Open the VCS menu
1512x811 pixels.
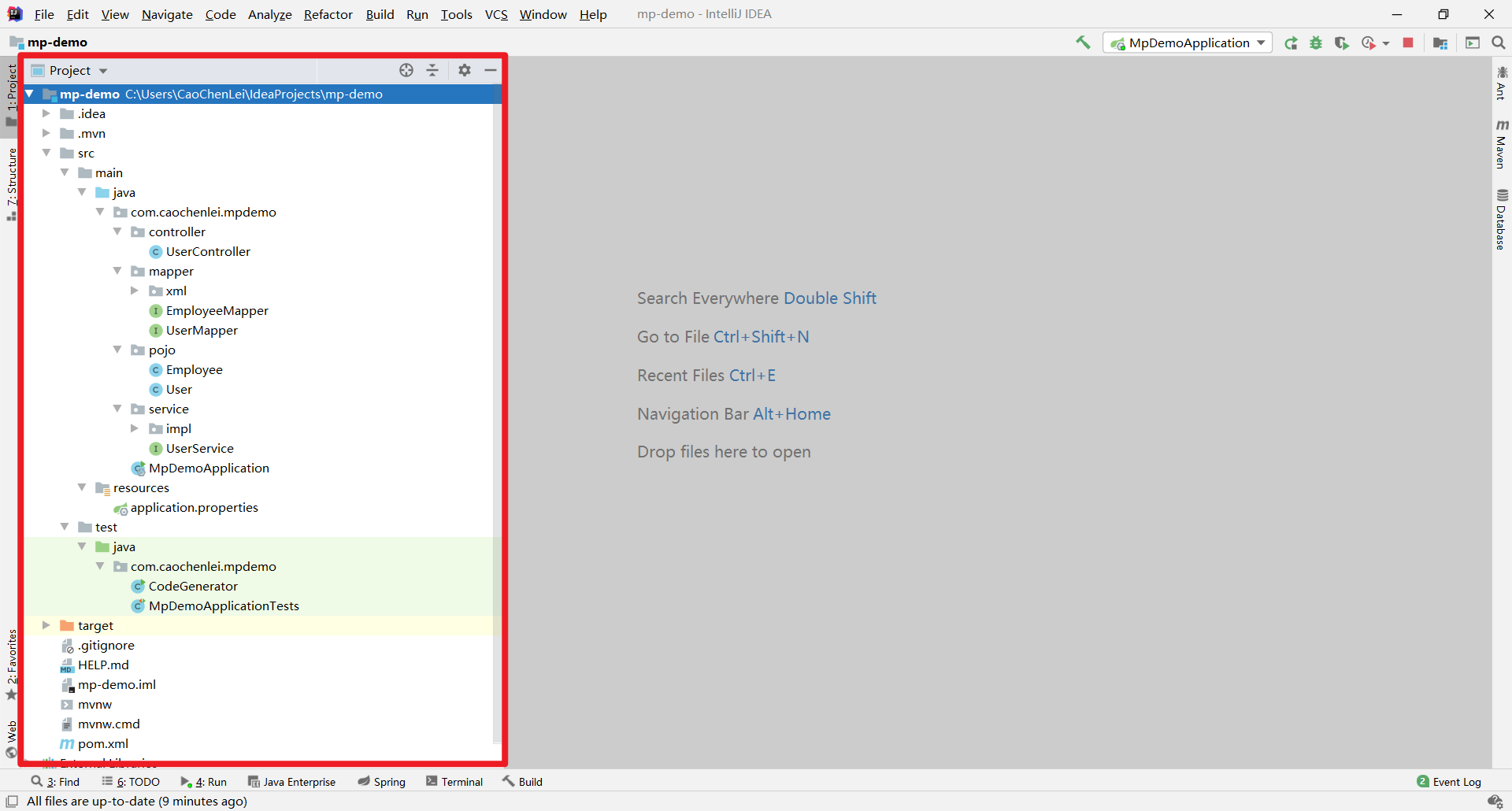[496, 14]
